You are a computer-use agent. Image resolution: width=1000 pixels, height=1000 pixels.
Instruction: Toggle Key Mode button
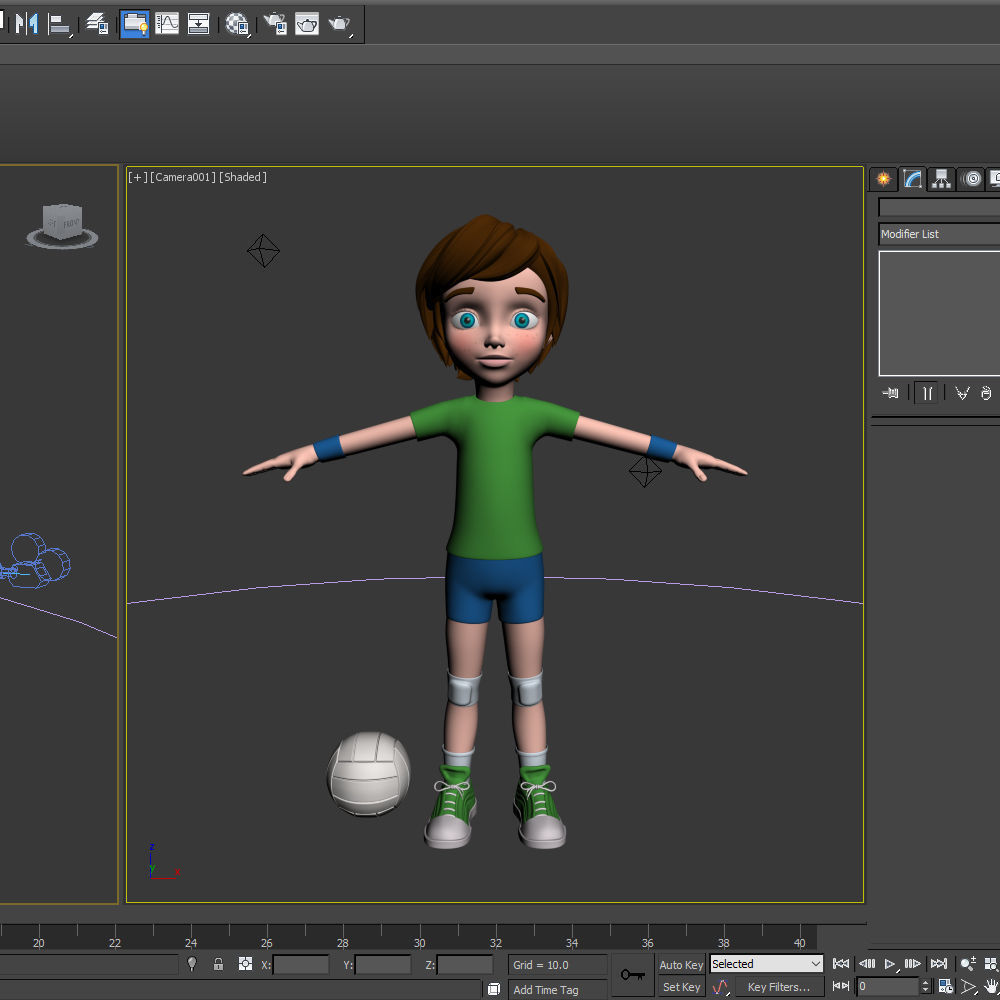841,986
